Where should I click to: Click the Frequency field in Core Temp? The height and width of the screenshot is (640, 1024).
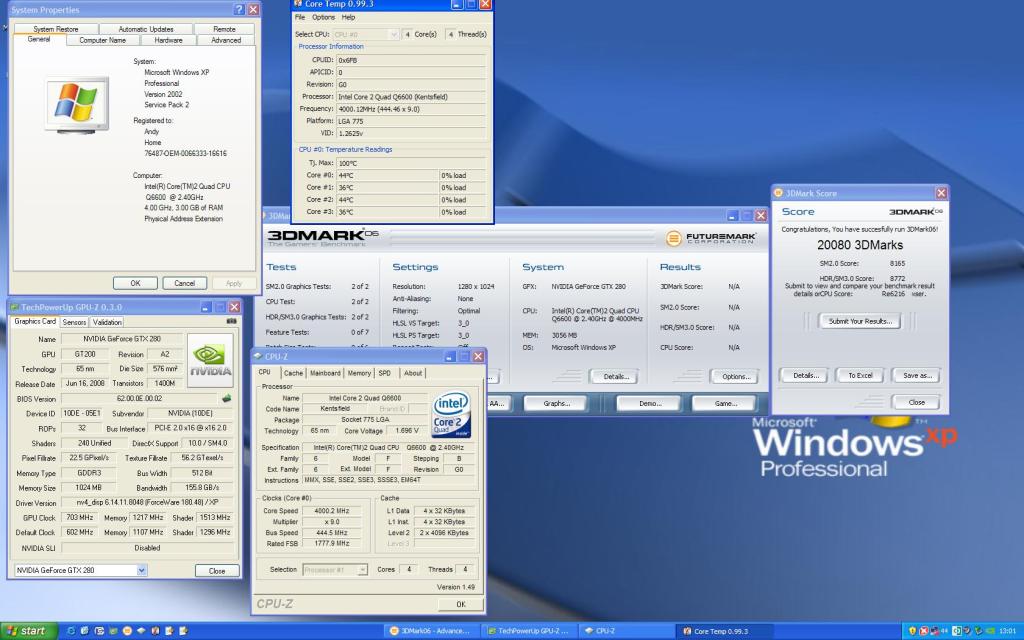tap(411, 109)
